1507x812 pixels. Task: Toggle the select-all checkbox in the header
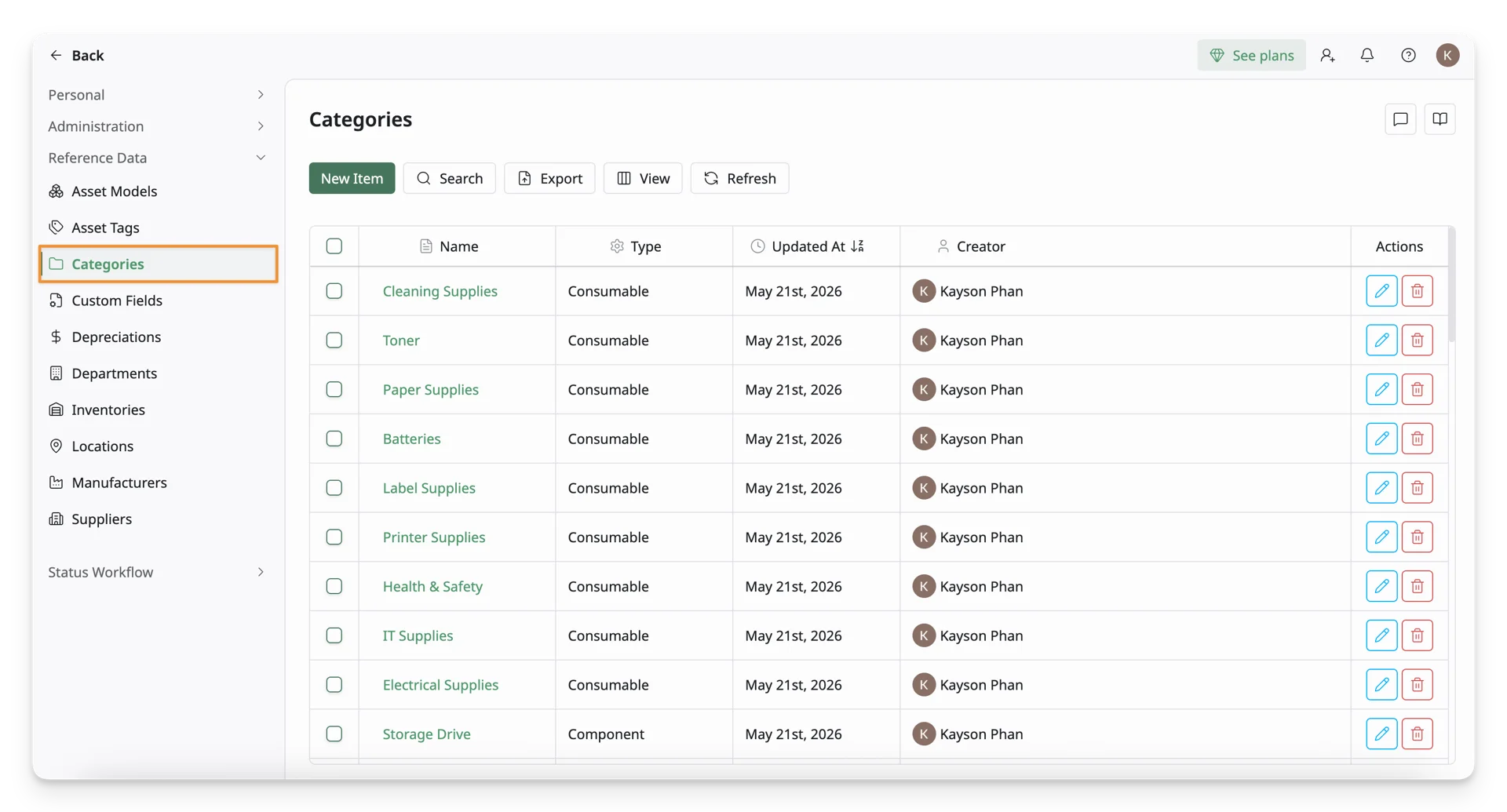click(x=334, y=246)
